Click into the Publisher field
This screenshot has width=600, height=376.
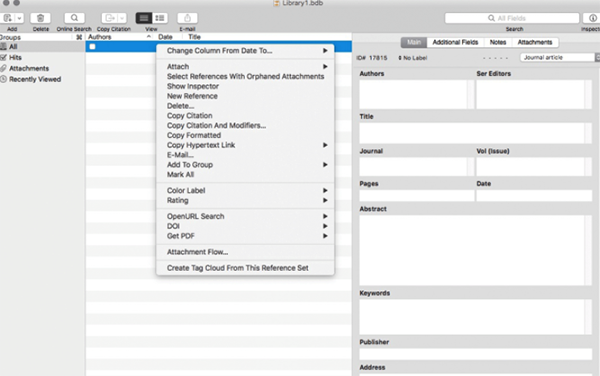coord(475,354)
